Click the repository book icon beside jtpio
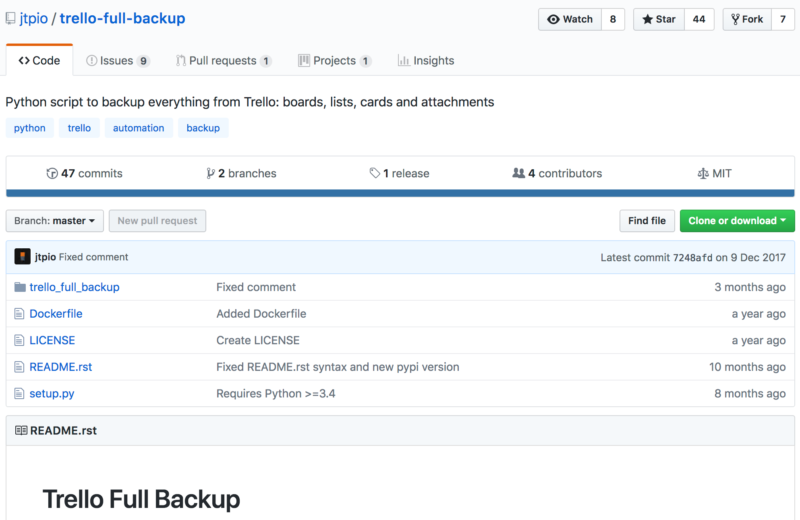This screenshot has width=800, height=520. [10, 19]
